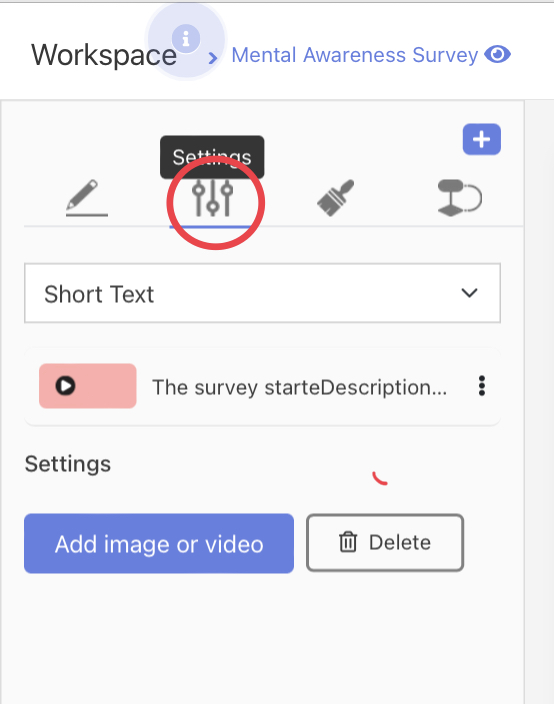
Task: Open the pencil Edit tab
Action: click(x=87, y=198)
